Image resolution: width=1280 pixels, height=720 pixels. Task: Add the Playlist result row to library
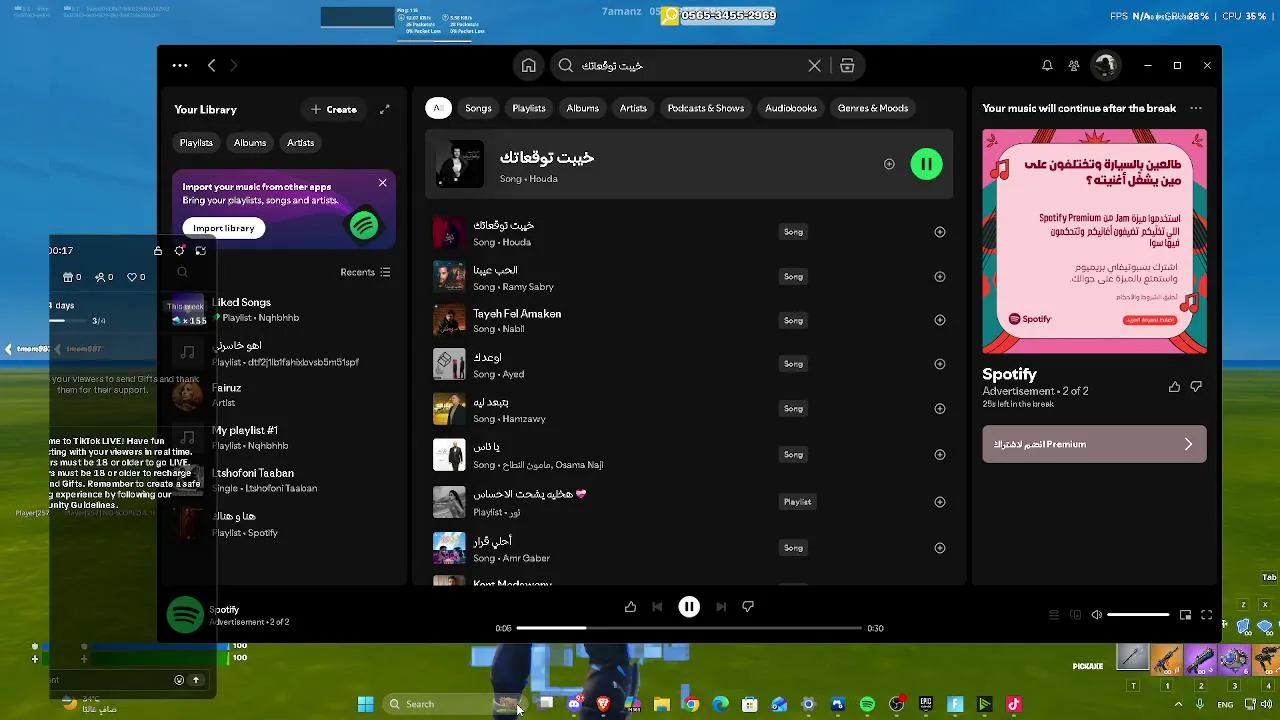click(940, 502)
